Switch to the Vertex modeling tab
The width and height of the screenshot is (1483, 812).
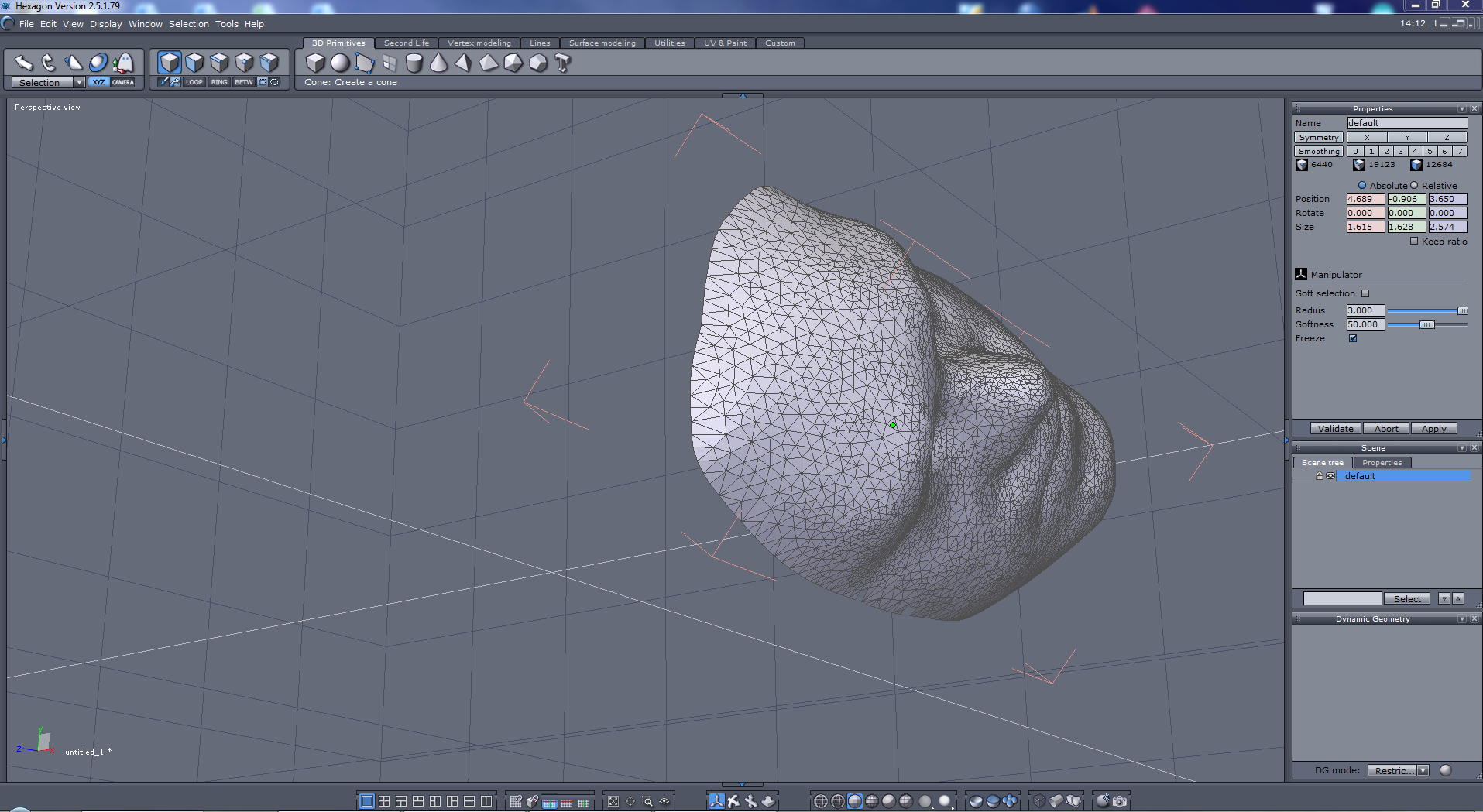click(479, 43)
